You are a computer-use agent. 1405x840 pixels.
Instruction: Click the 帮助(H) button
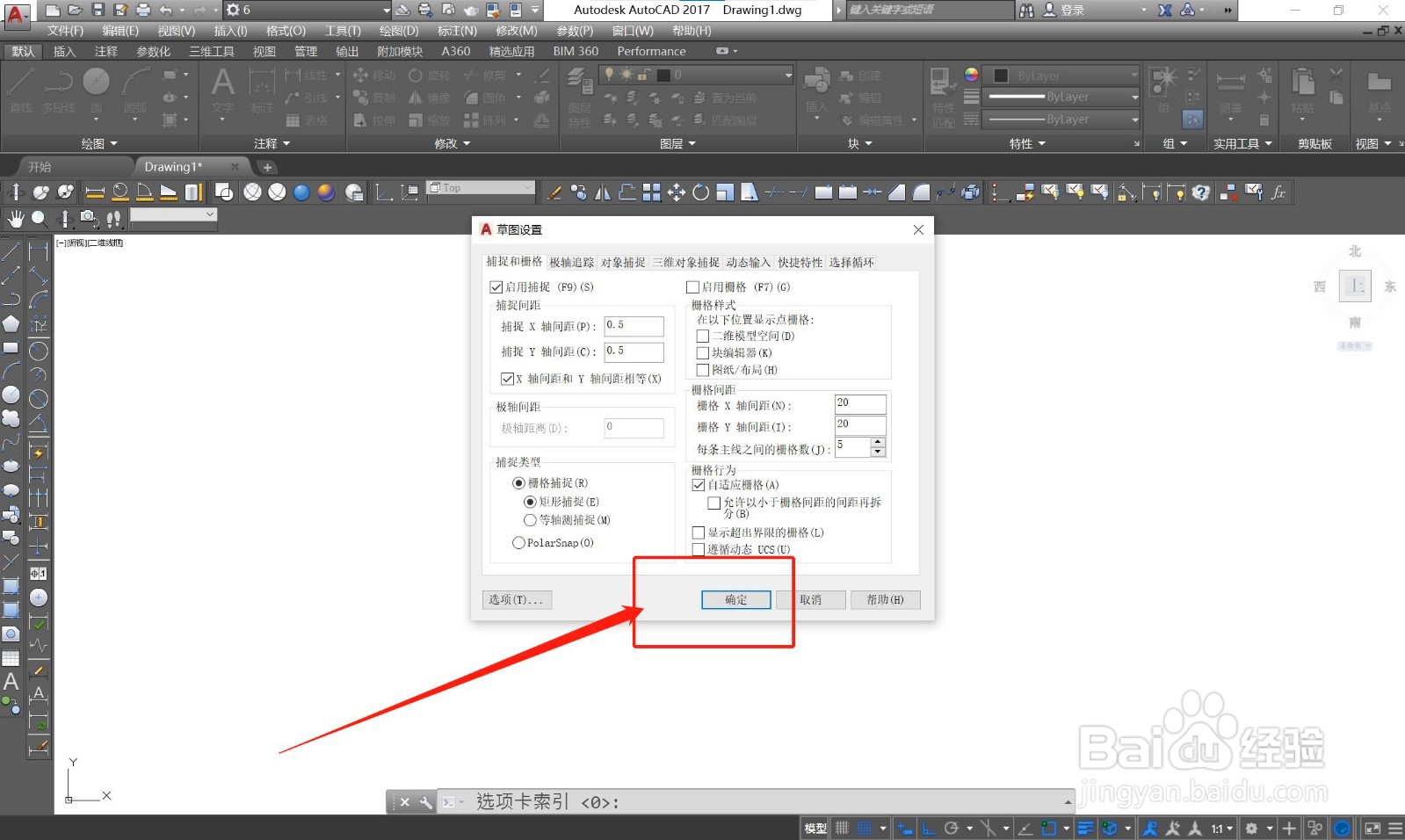(885, 599)
